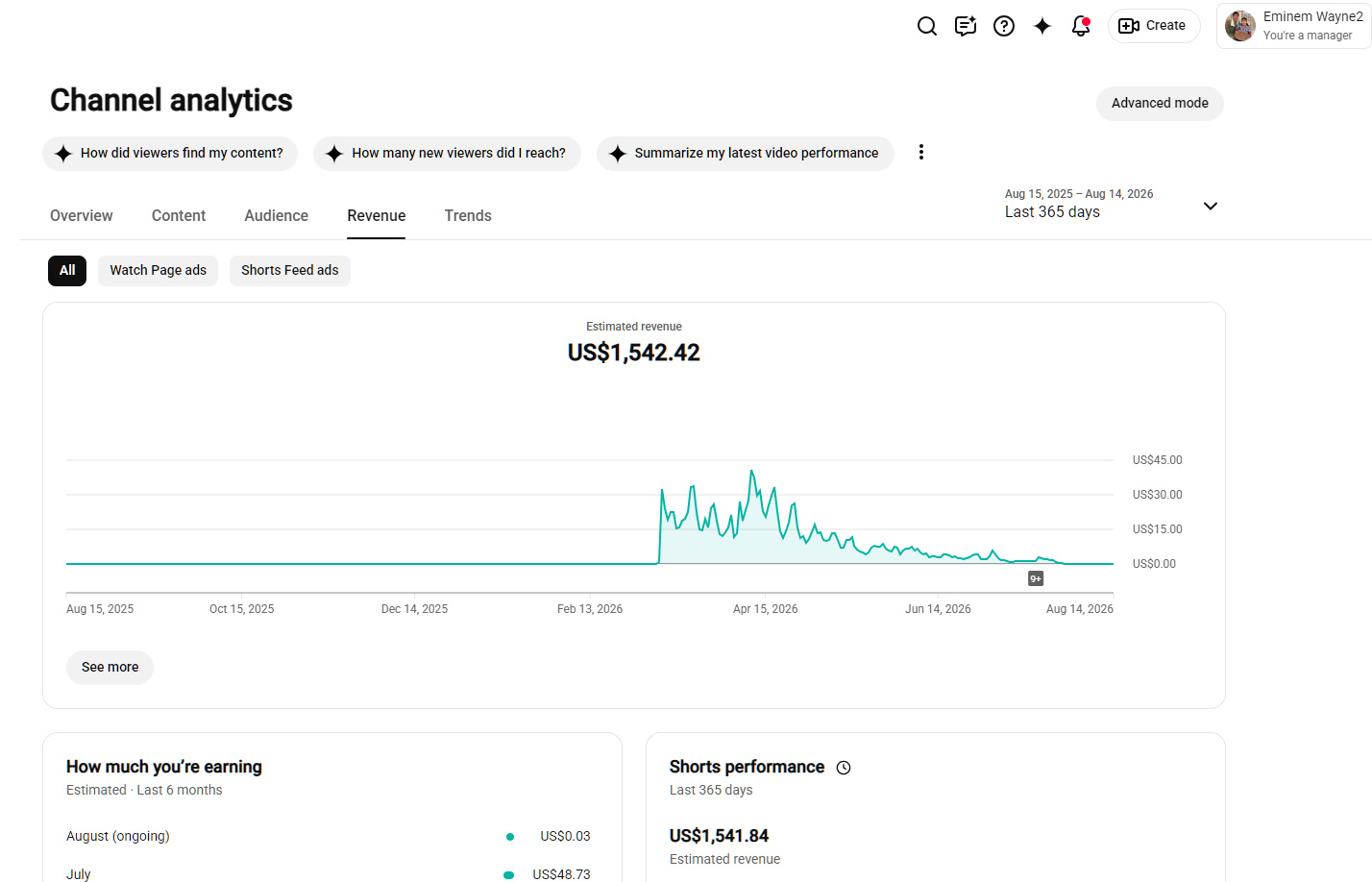Open the send feedback icon

pyautogui.click(x=966, y=26)
